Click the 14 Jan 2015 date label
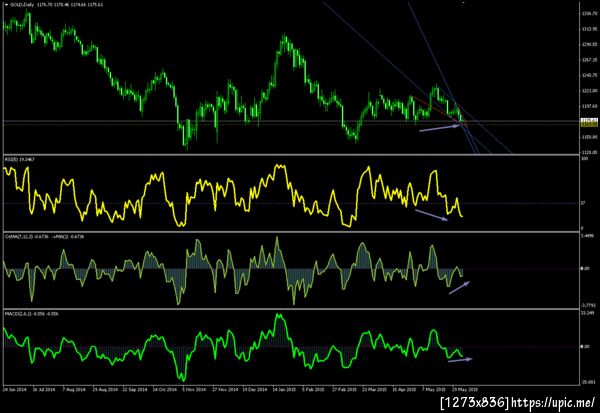The height and width of the screenshot is (413, 600). [284, 390]
